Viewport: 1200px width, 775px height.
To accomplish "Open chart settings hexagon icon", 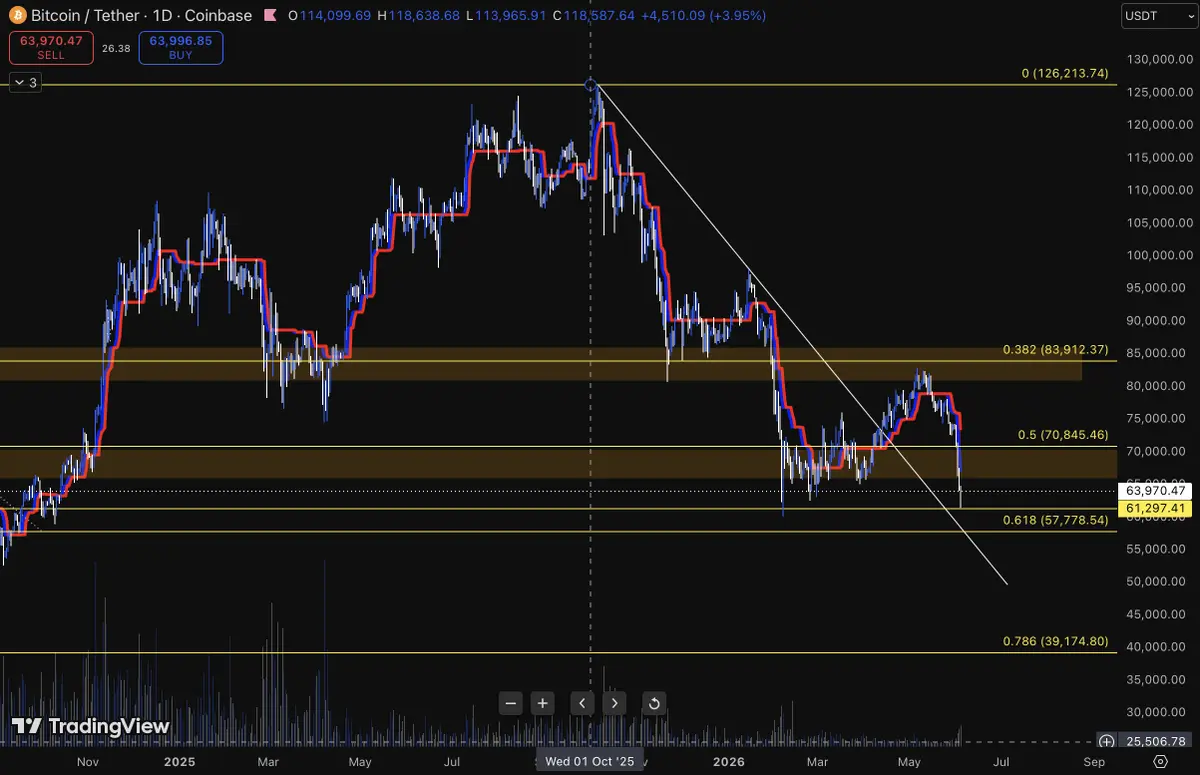I will [x=1159, y=761].
